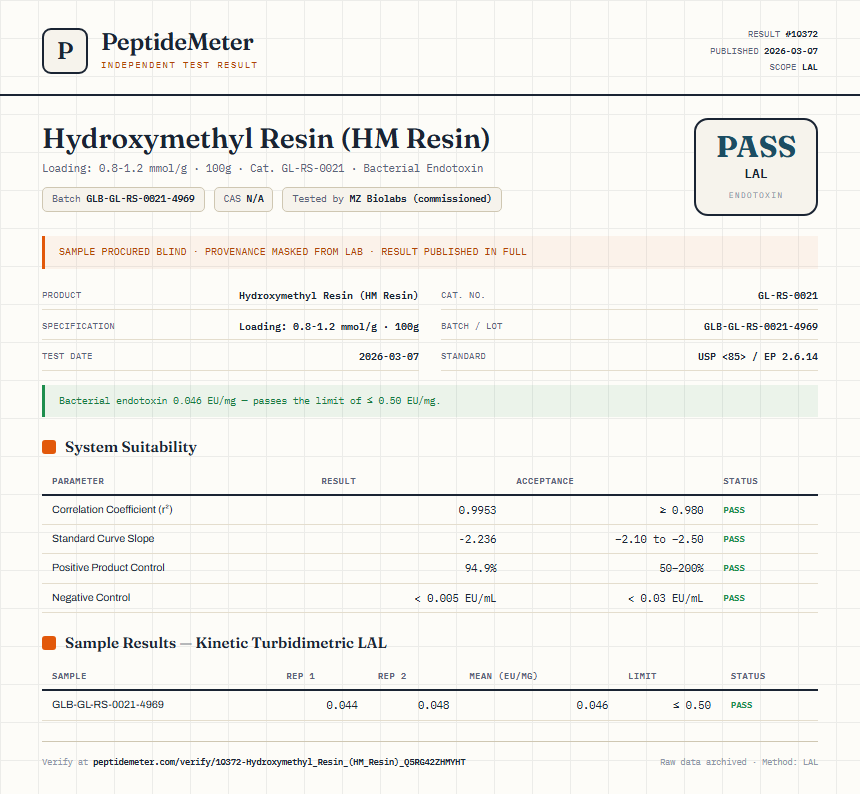Select the Rep 2 value 0.048

(433, 705)
